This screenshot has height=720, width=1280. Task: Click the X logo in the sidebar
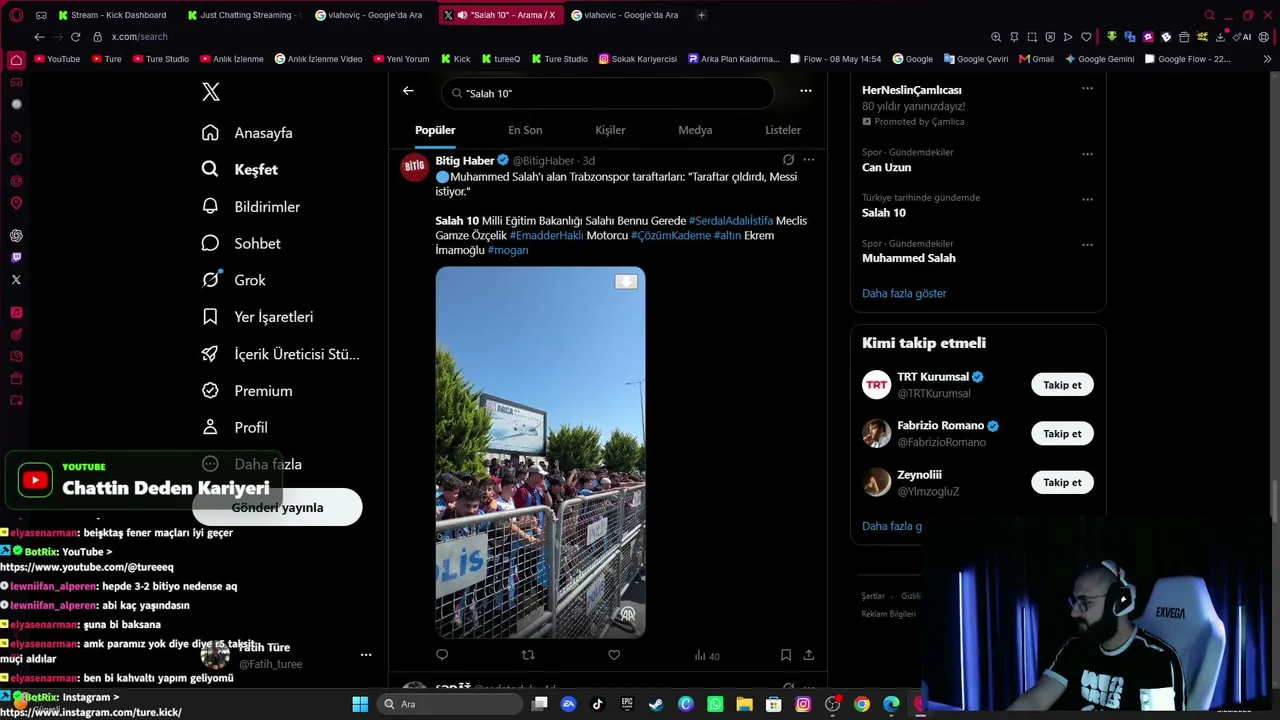click(211, 92)
